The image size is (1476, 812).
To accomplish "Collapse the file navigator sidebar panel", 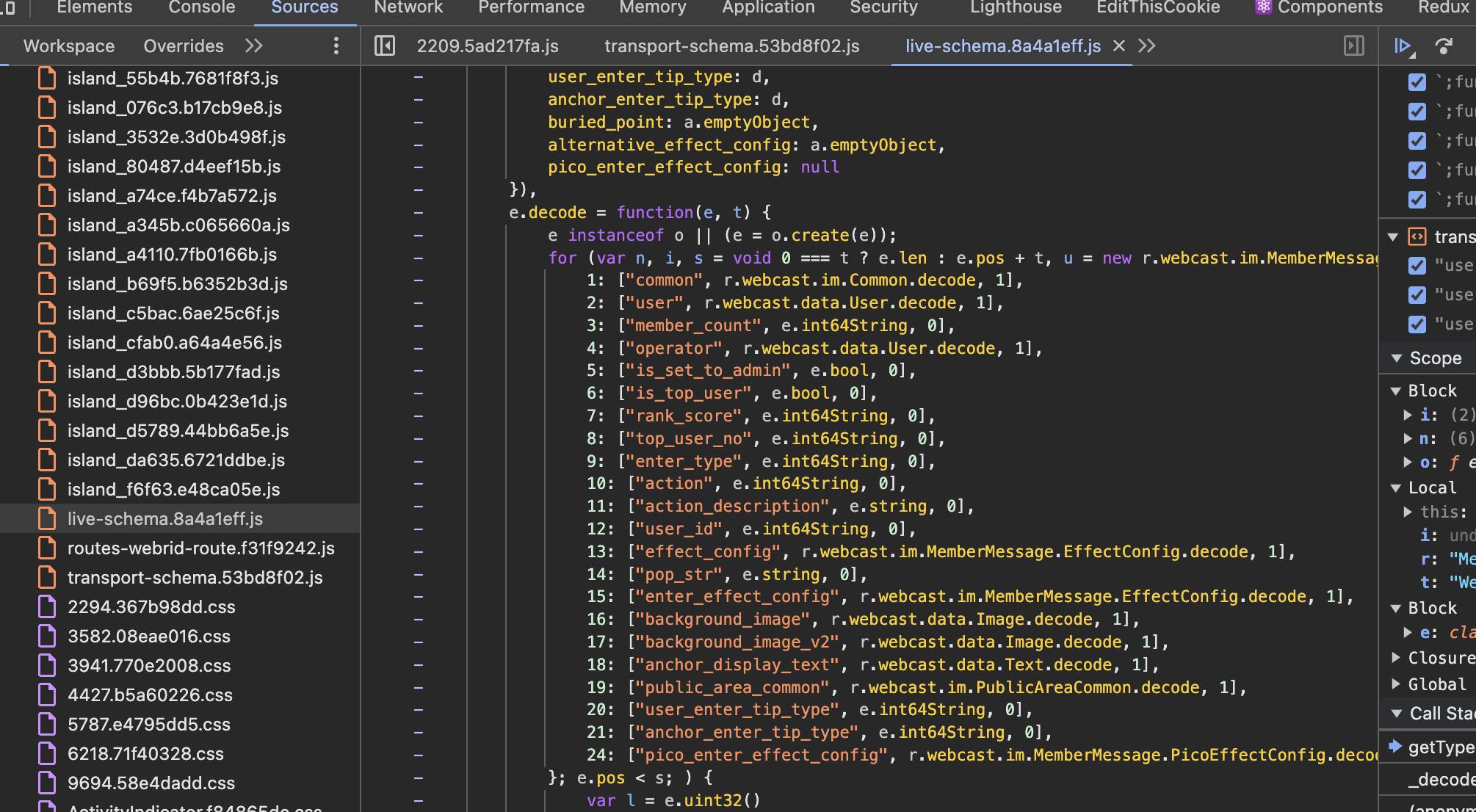I will pos(384,46).
